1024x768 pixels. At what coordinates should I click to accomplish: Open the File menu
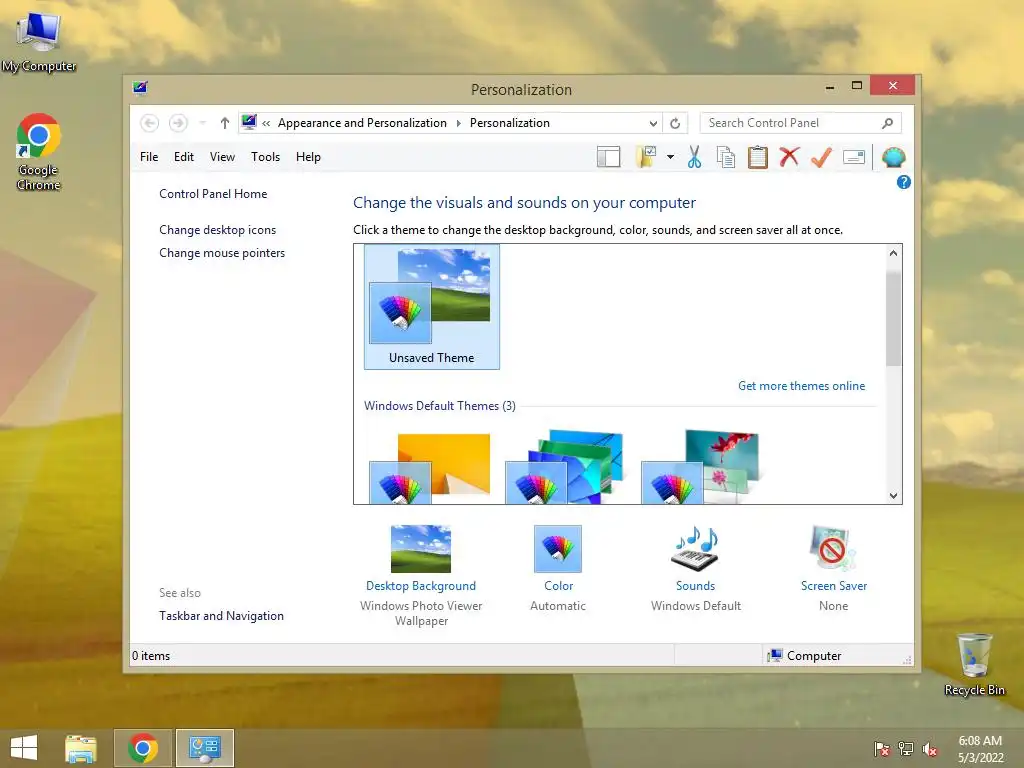coord(149,157)
